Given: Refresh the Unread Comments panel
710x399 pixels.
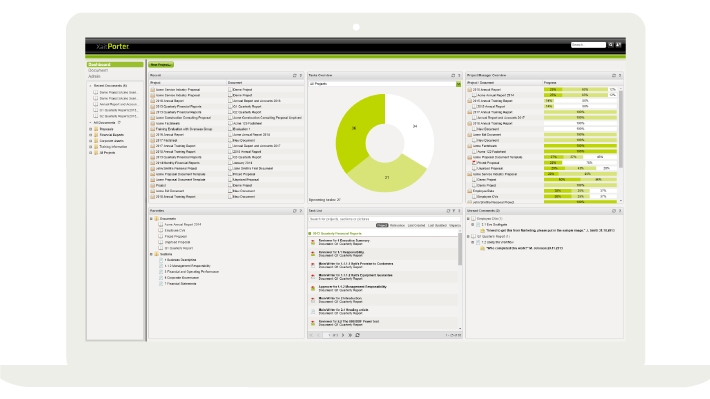Looking at the screenshot, I should pyautogui.click(x=614, y=211).
